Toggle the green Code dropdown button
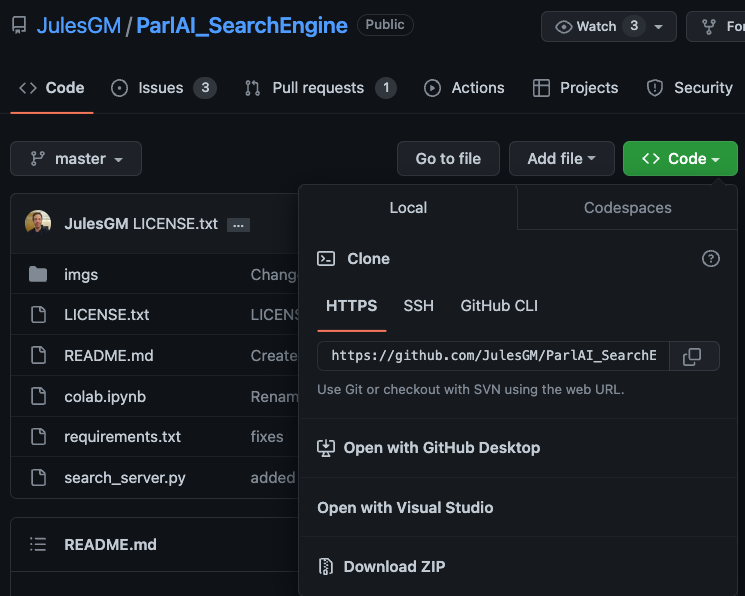The width and height of the screenshot is (745, 596). coord(680,158)
